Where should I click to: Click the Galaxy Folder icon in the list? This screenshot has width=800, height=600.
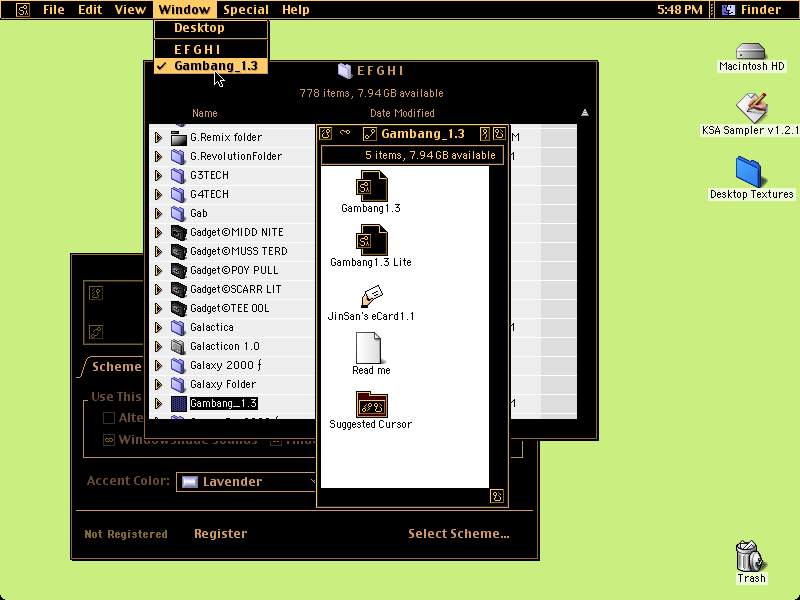point(178,384)
